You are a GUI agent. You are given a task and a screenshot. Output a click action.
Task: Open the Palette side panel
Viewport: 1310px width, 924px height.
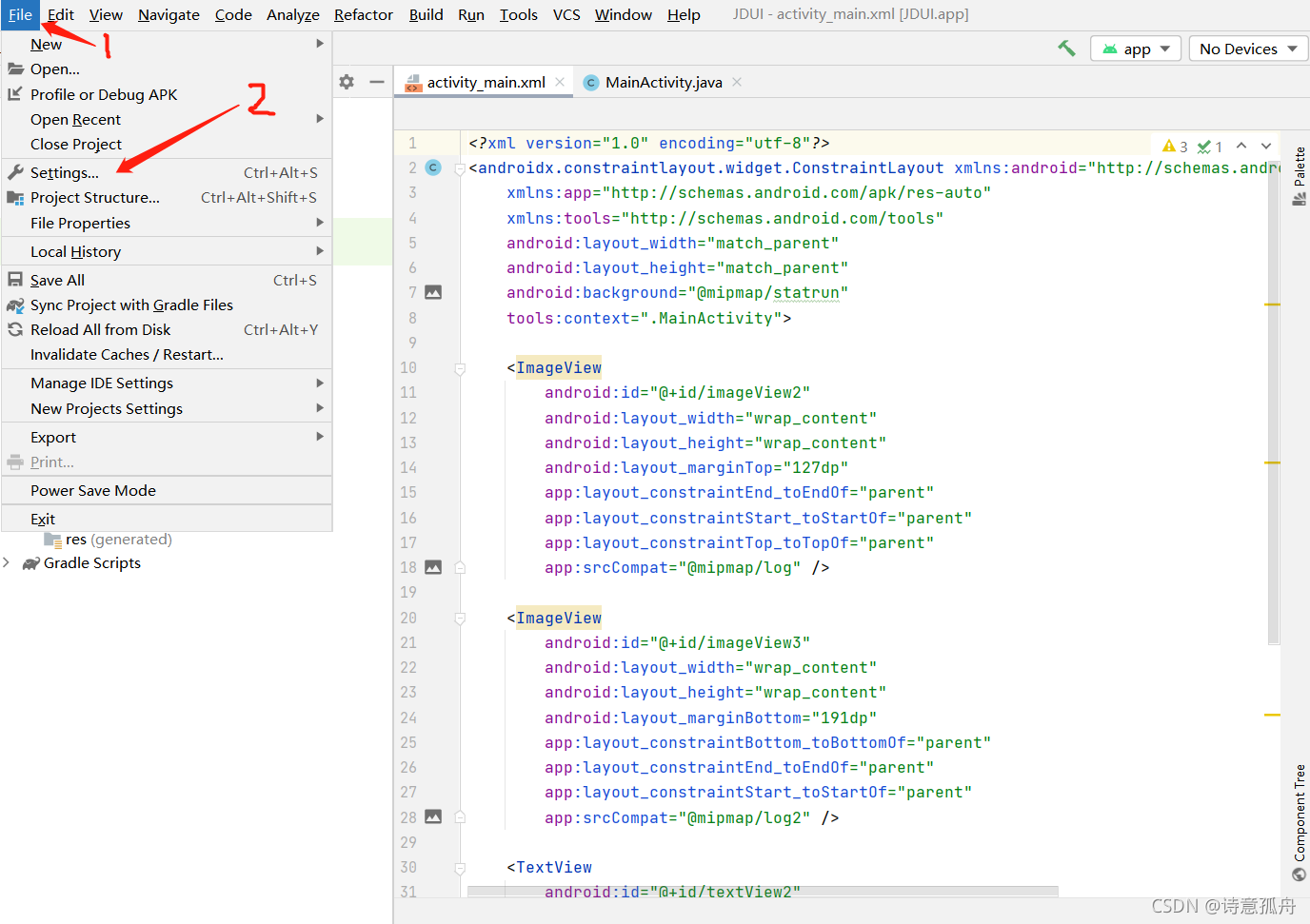pyautogui.click(x=1300, y=175)
